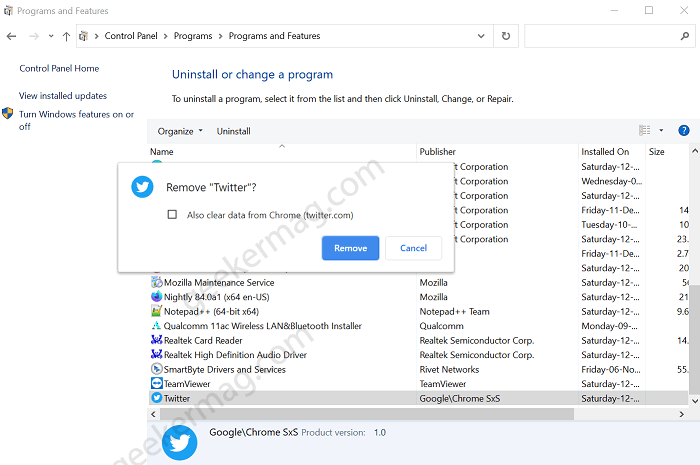Click Monday-09 installed date cell
The width and height of the screenshot is (700, 465).
pyautogui.click(x=609, y=326)
